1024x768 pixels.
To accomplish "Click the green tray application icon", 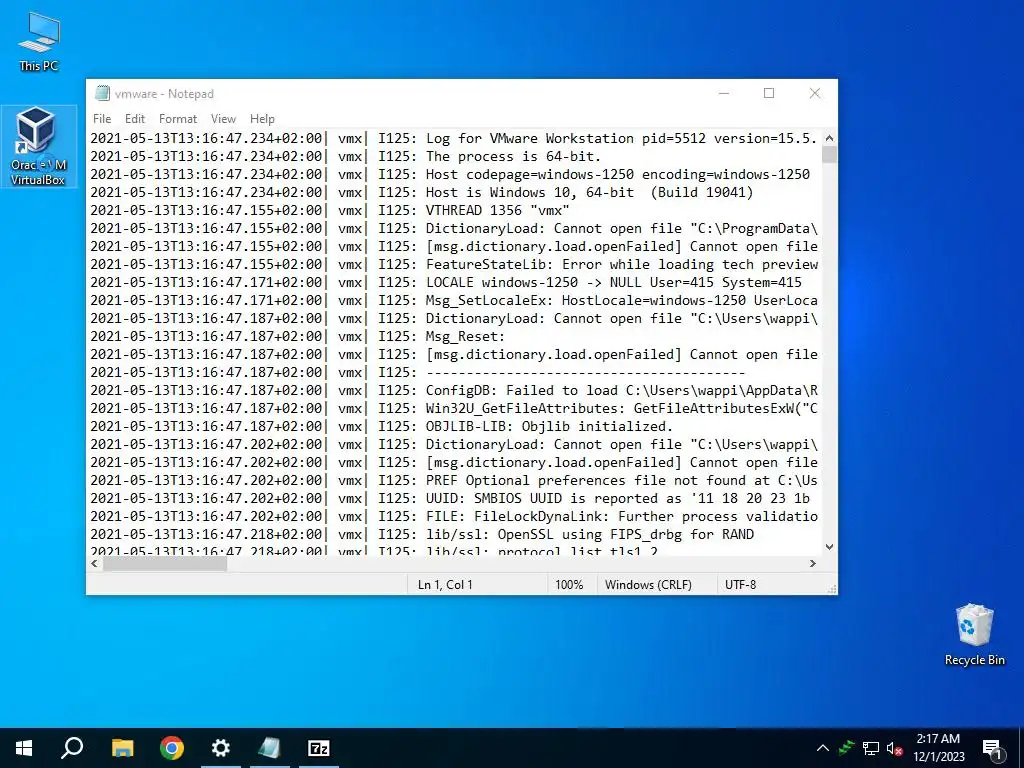I will pyautogui.click(x=847, y=748).
